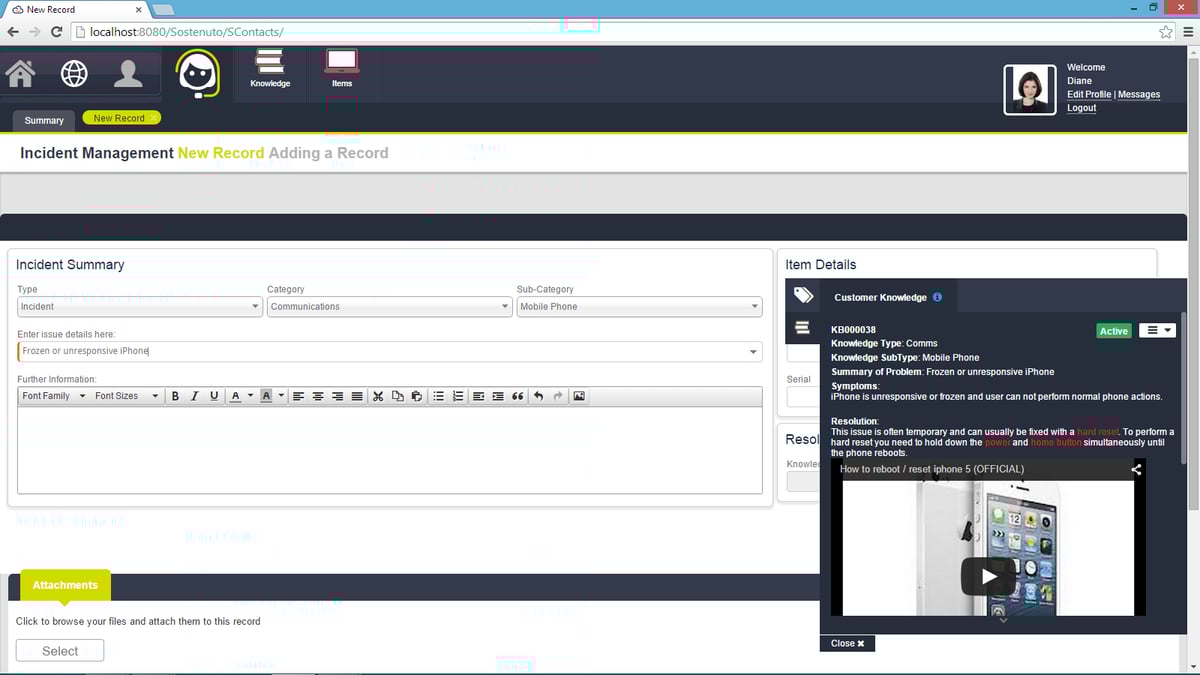Expand the Type dropdown showing Incident

pos(140,307)
